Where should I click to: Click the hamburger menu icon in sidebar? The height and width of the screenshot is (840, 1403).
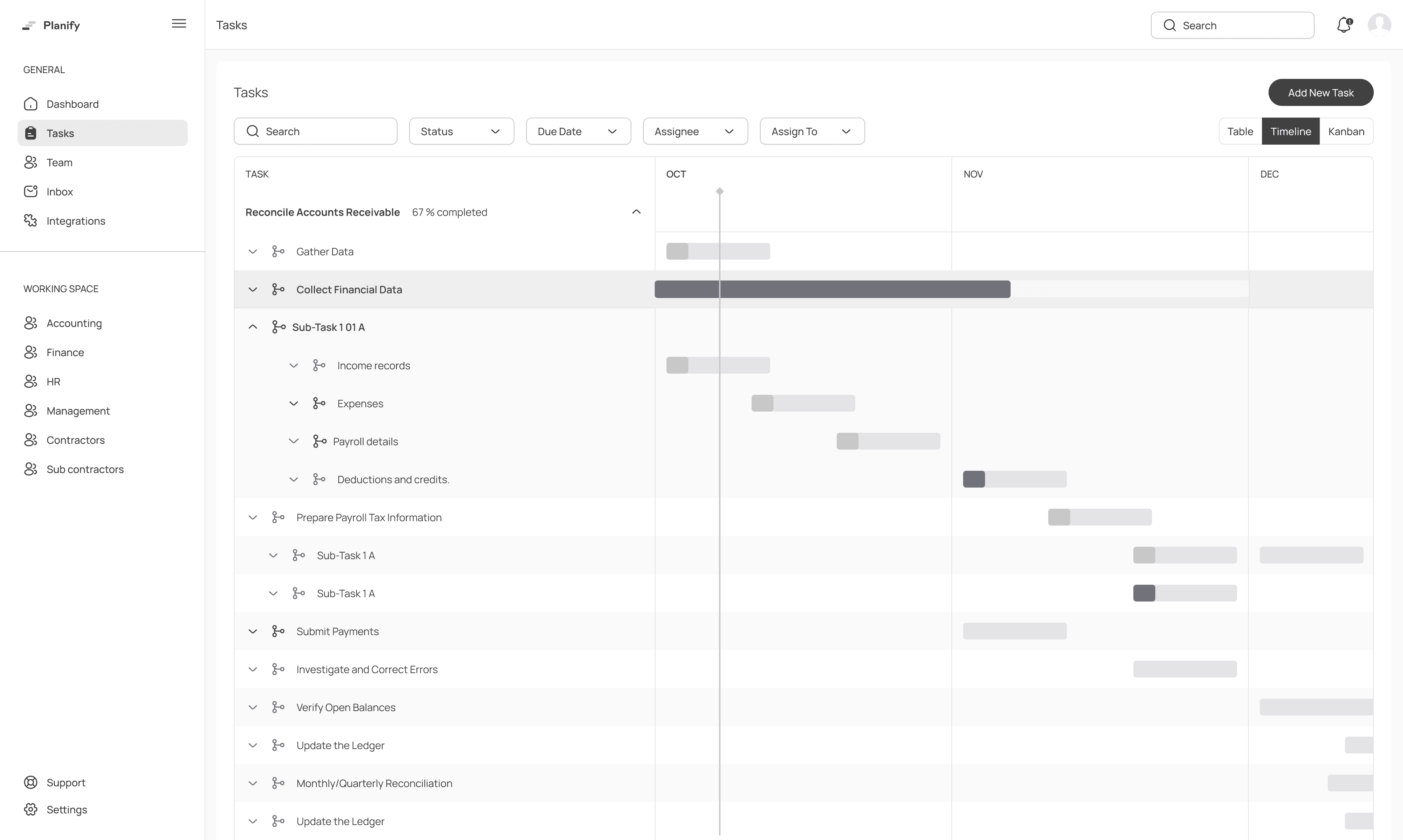pyautogui.click(x=179, y=24)
